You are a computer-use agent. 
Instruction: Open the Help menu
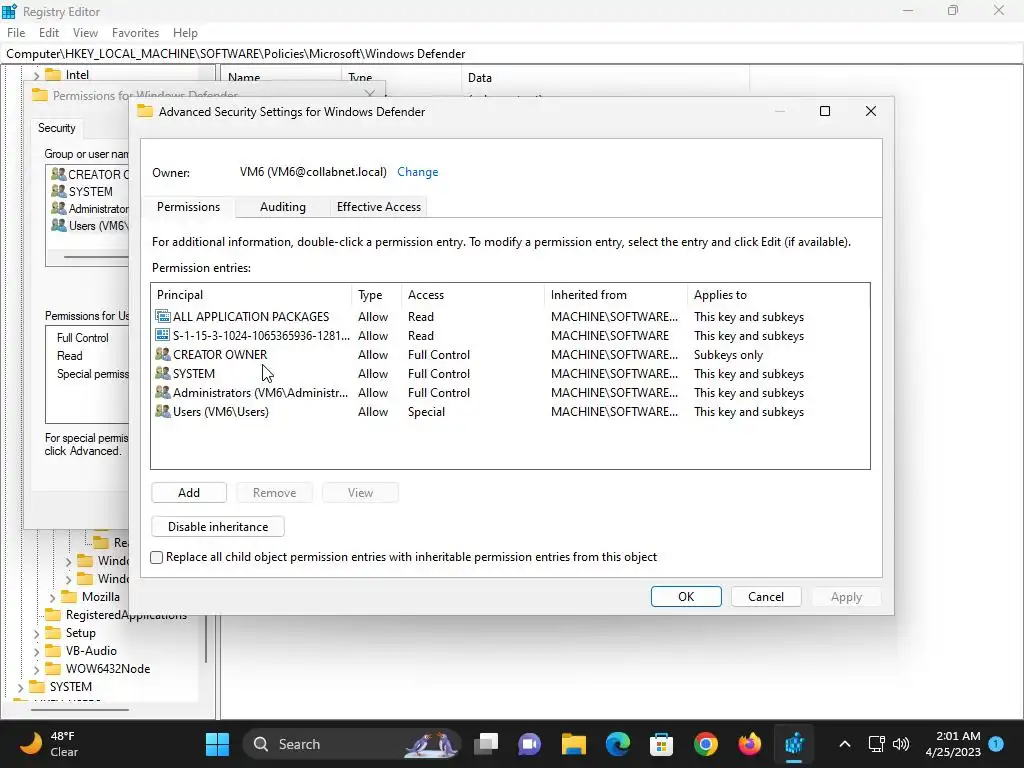point(185,33)
